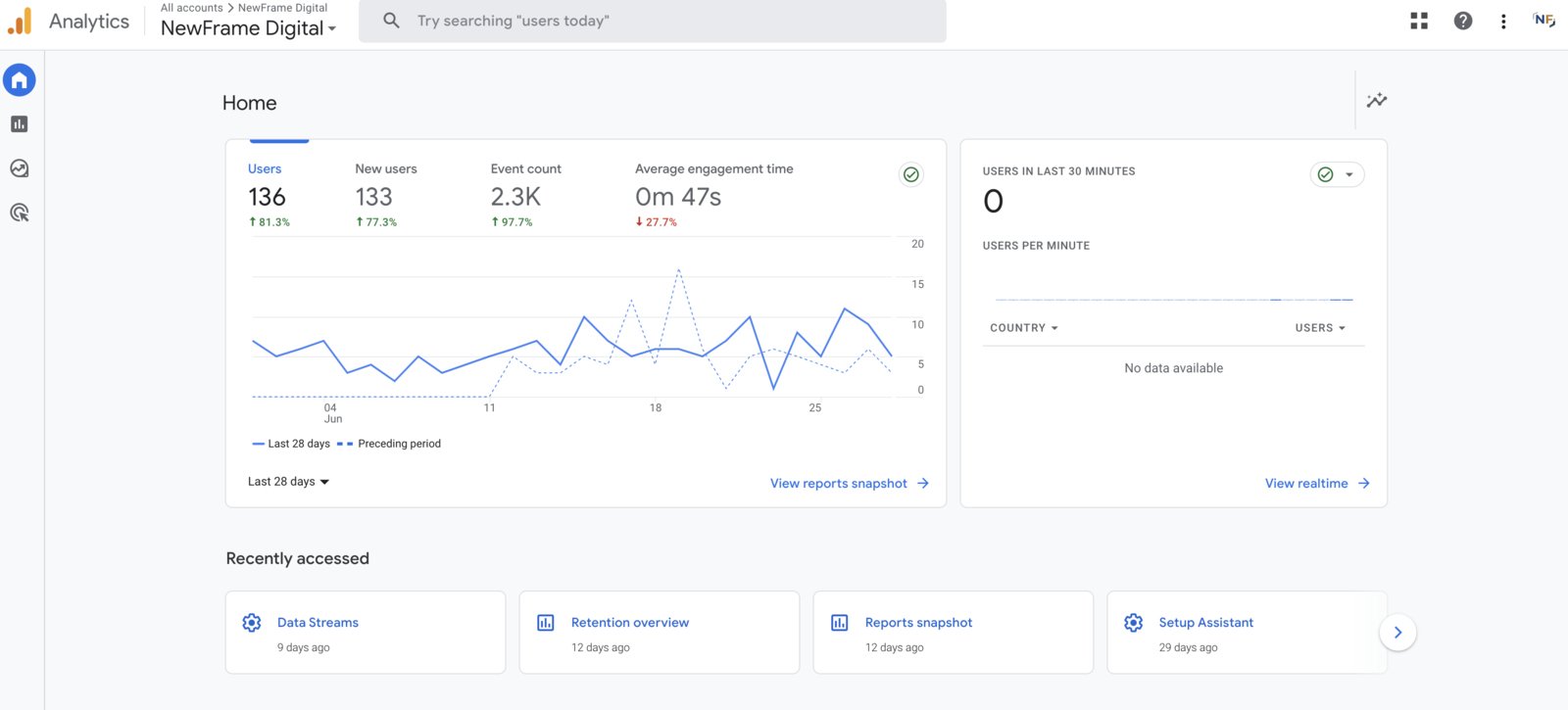This screenshot has height=710, width=1568.
Task: Click the USERS PER MINUTE label
Action: tap(1036, 246)
